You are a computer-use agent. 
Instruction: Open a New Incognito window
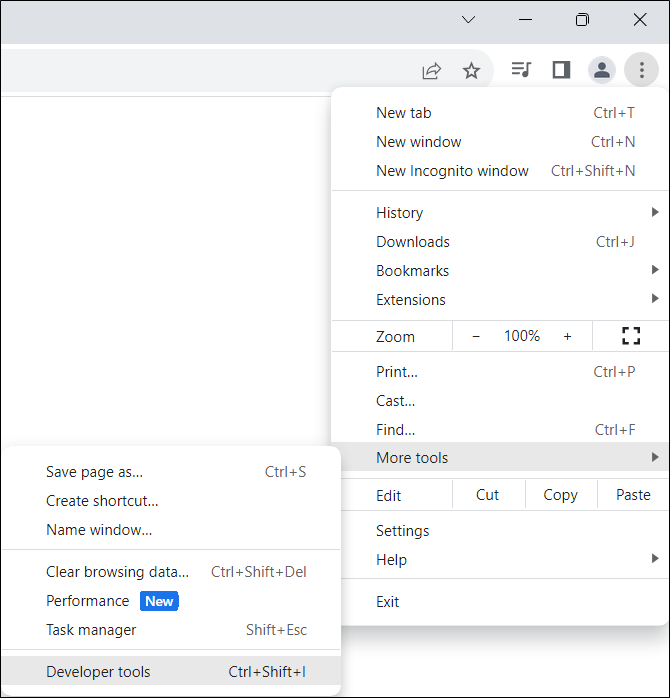(x=500, y=170)
